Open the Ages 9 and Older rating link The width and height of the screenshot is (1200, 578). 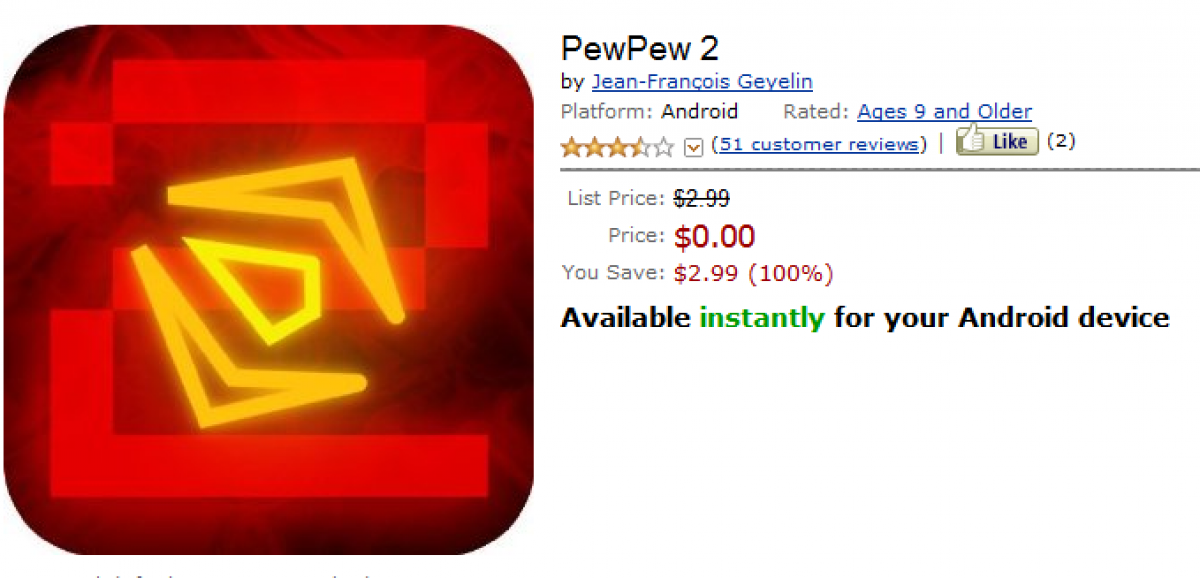pyautogui.click(x=944, y=111)
